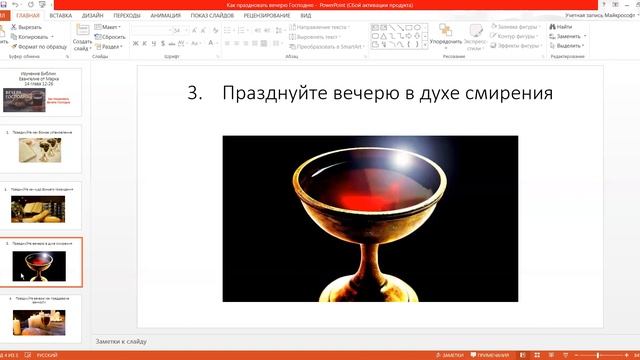Open the РЕЦЕНЗИРОВАНИЕ ribbon tab
Screen dimensions: 640x360
tap(267, 16)
